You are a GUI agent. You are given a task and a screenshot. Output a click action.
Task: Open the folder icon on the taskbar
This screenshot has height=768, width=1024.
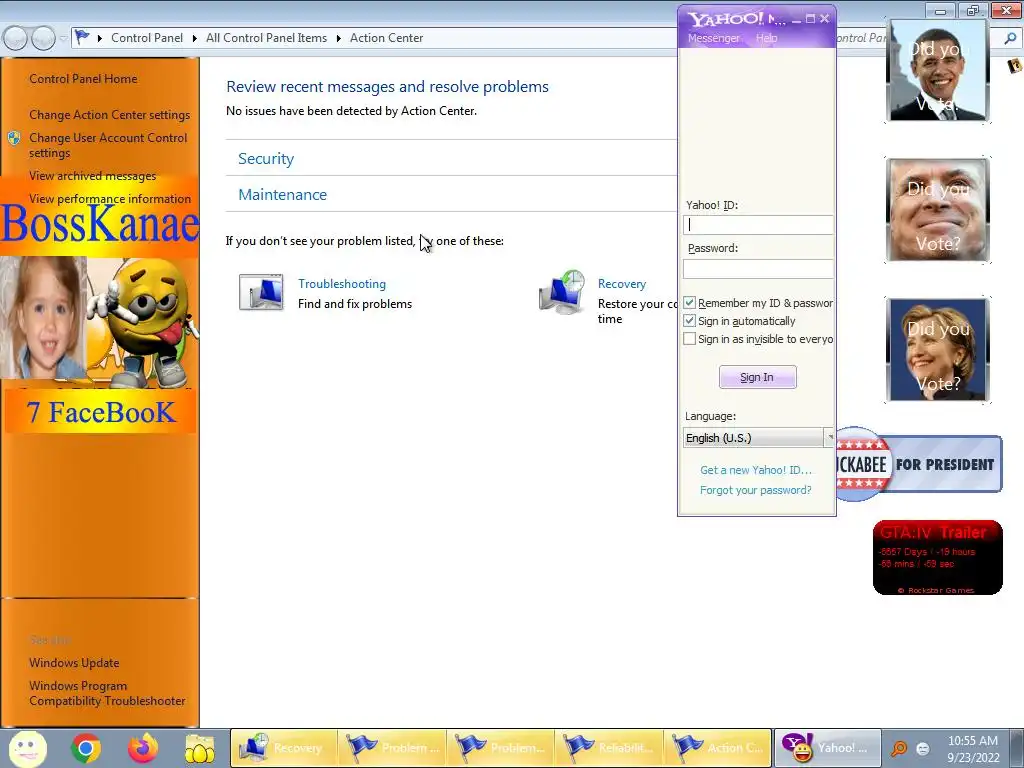[x=199, y=748]
